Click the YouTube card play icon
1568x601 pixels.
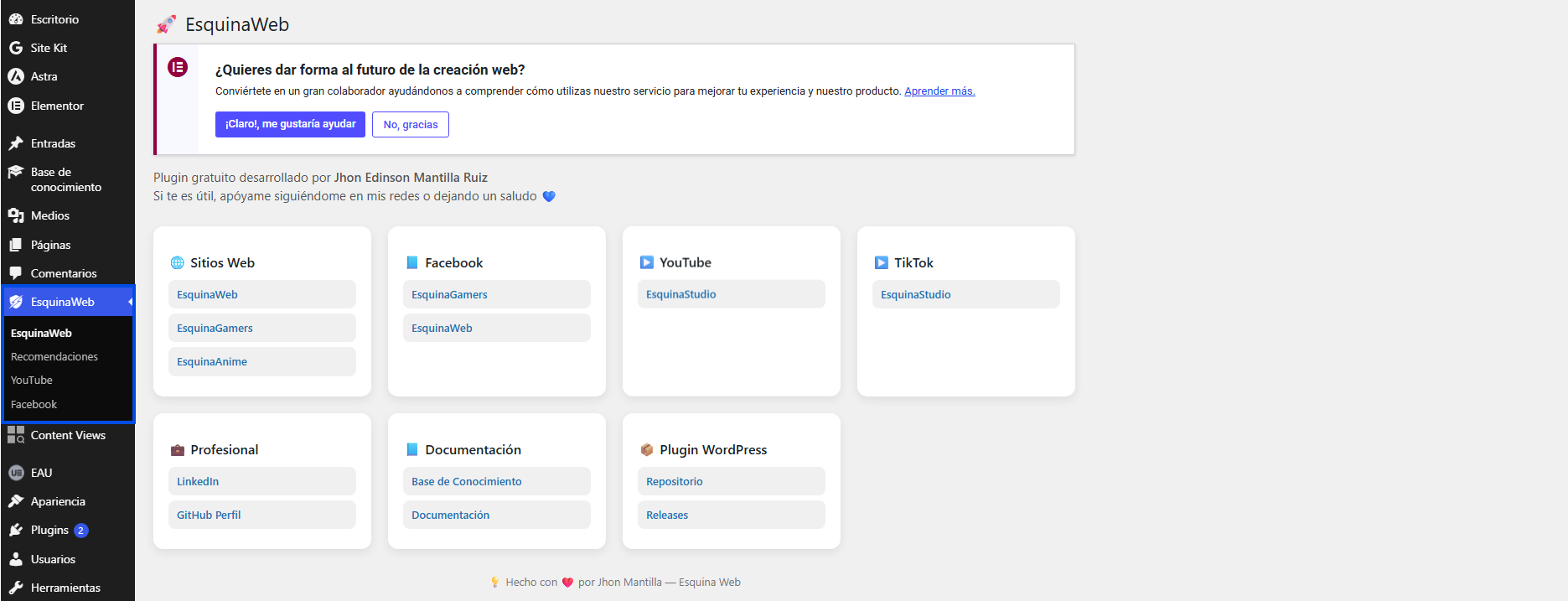pos(647,262)
